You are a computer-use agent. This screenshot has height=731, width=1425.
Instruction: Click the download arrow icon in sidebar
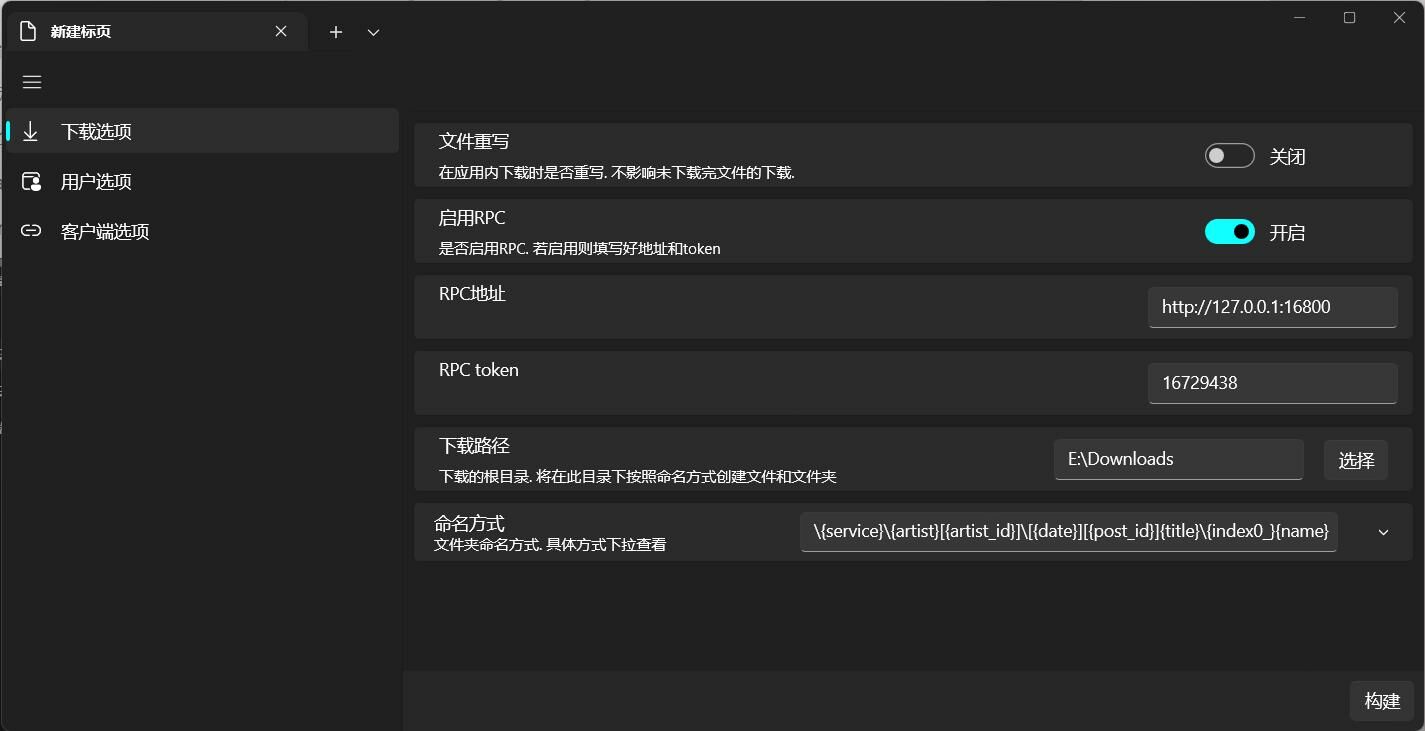pyautogui.click(x=31, y=131)
